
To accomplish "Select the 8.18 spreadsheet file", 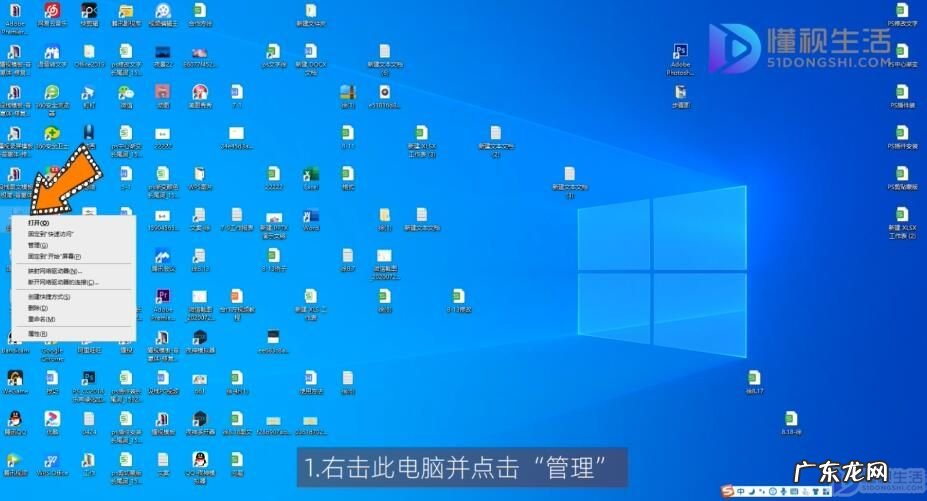I will [791, 419].
